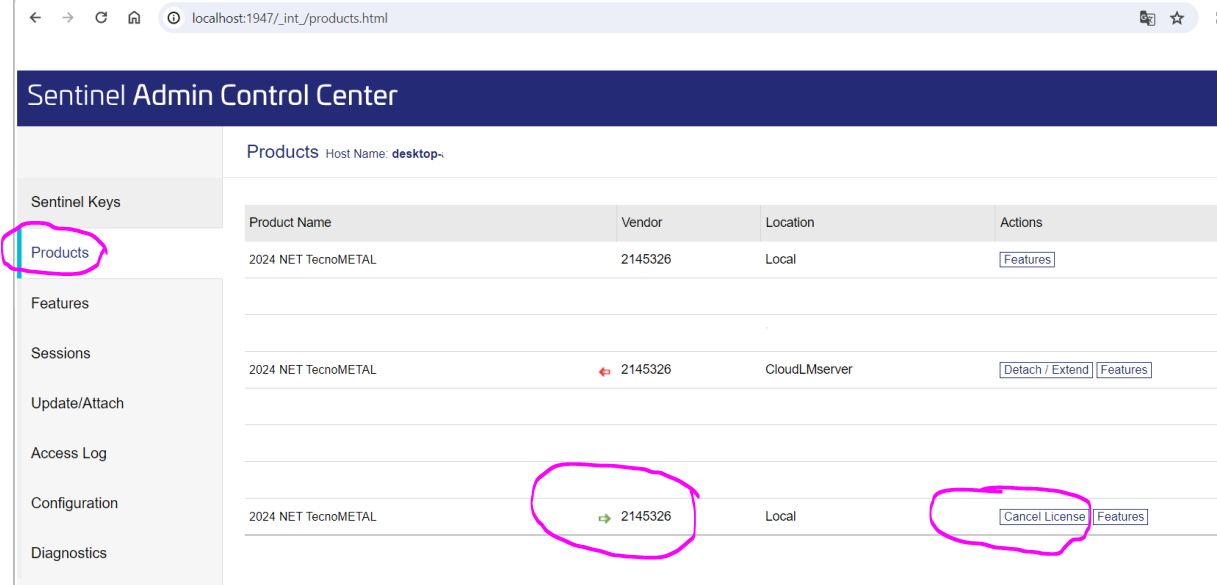Click the translate page icon
The image size is (1217, 585).
(x=1147, y=18)
